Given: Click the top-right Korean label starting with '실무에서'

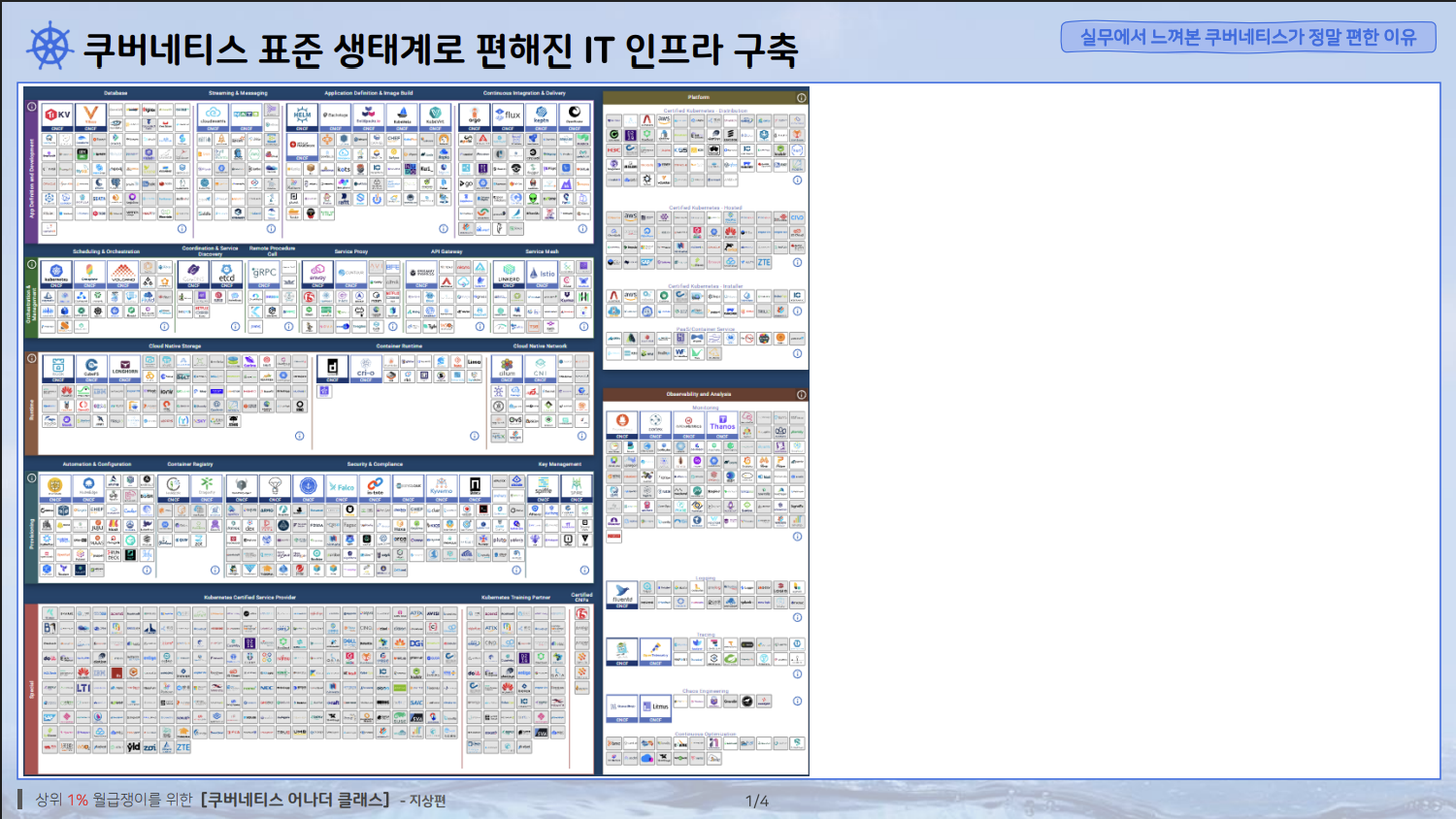Looking at the screenshot, I should tap(1248, 37).
